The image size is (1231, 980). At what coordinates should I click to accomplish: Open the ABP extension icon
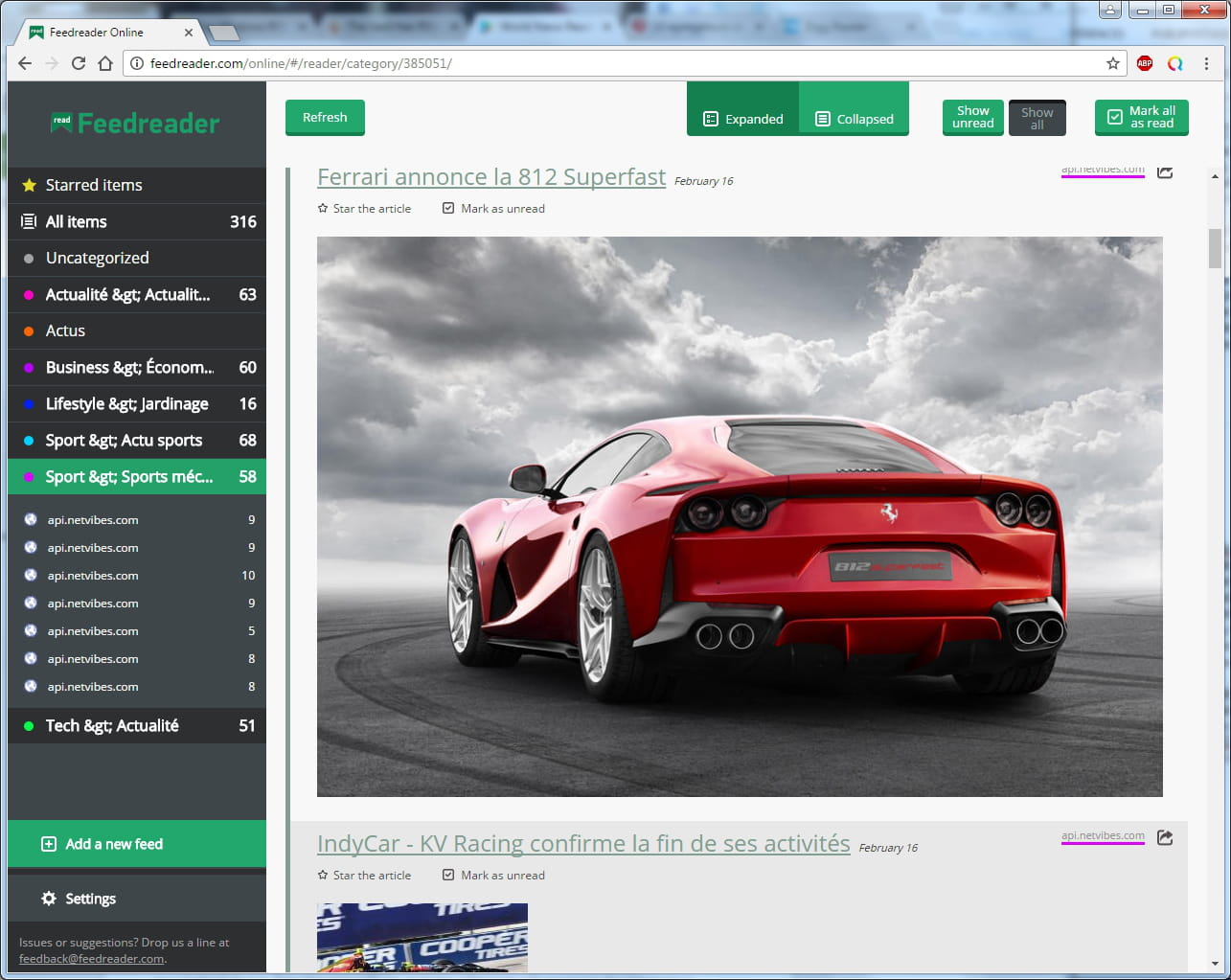1145,63
